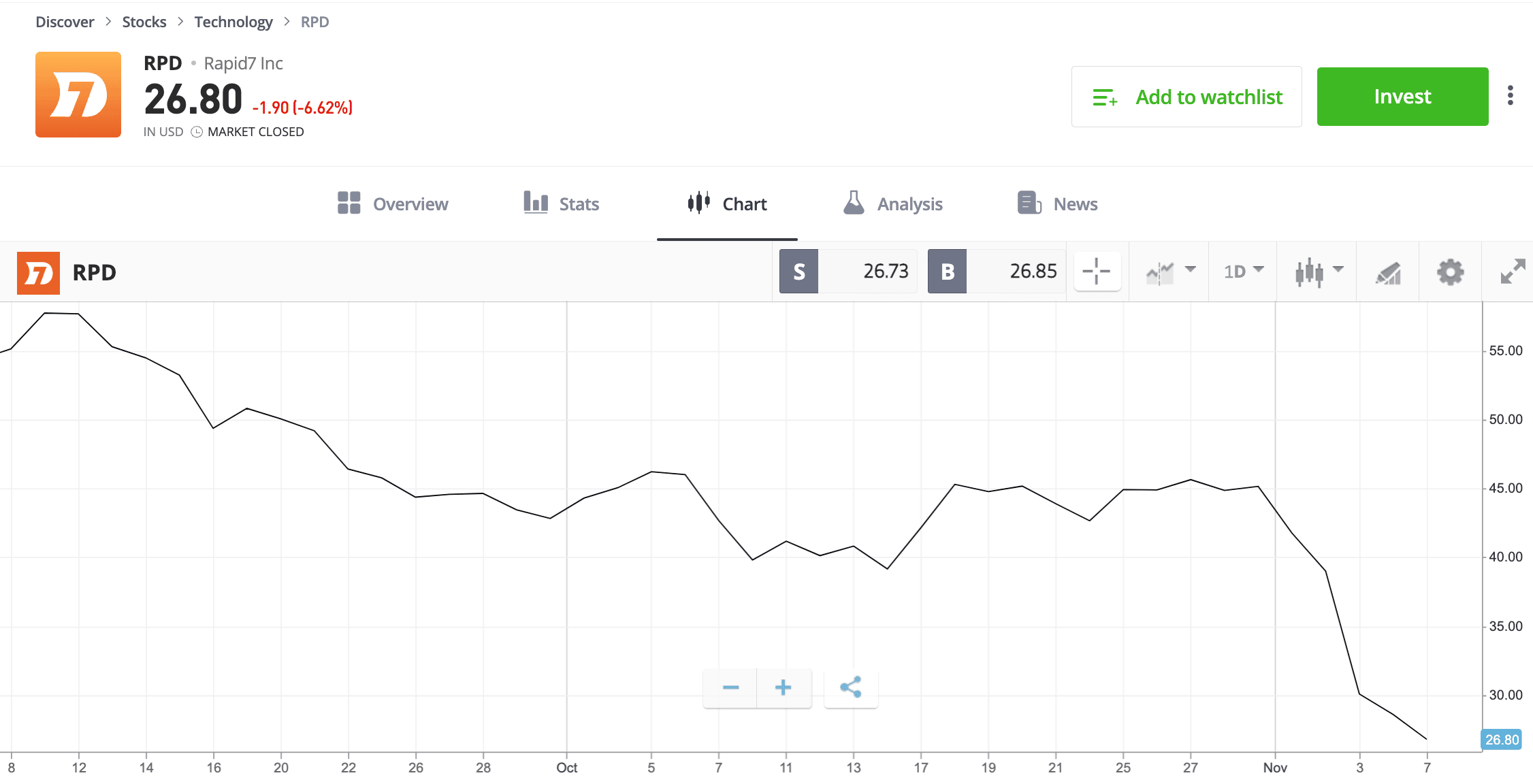Switch to the Overview tab
The image size is (1533, 784).
[393, 203]
